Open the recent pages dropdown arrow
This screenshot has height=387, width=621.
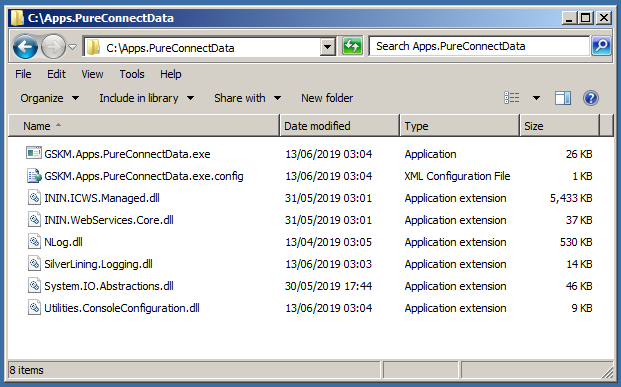(x=72, y=47)
